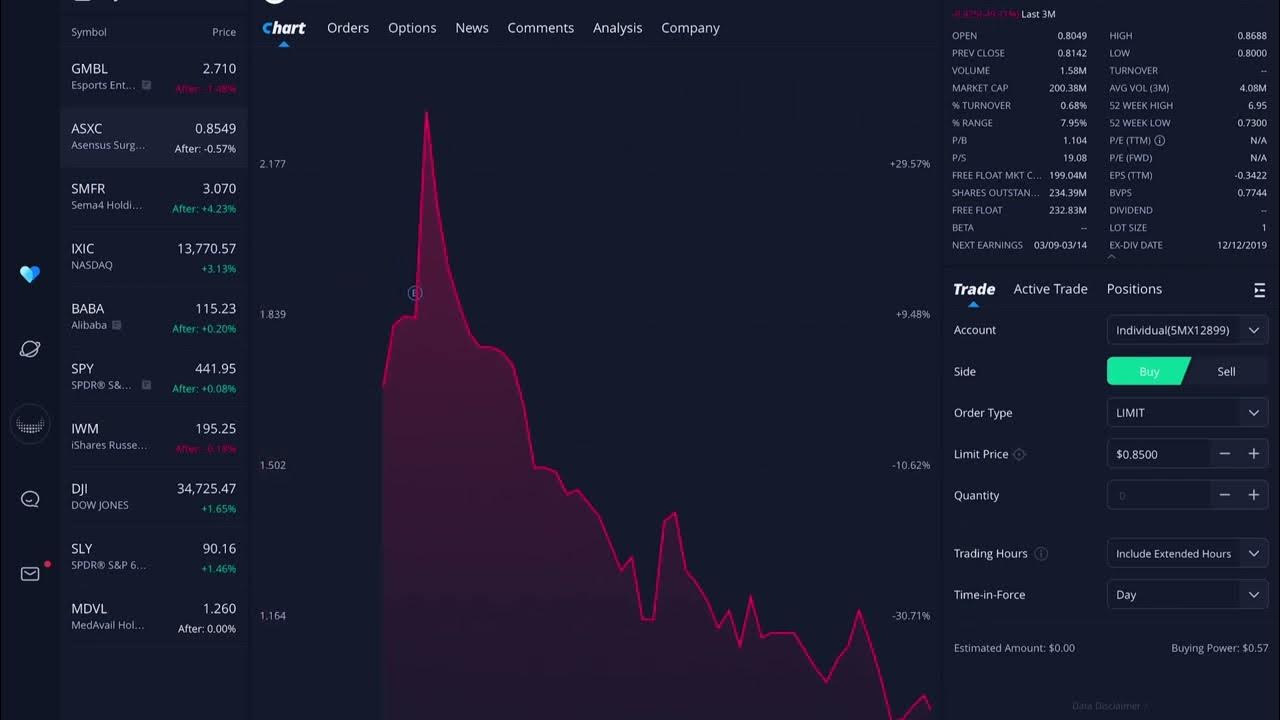Open the Account dropdown
Viewport: 1280px width, 720px height.
[1188, 330]
